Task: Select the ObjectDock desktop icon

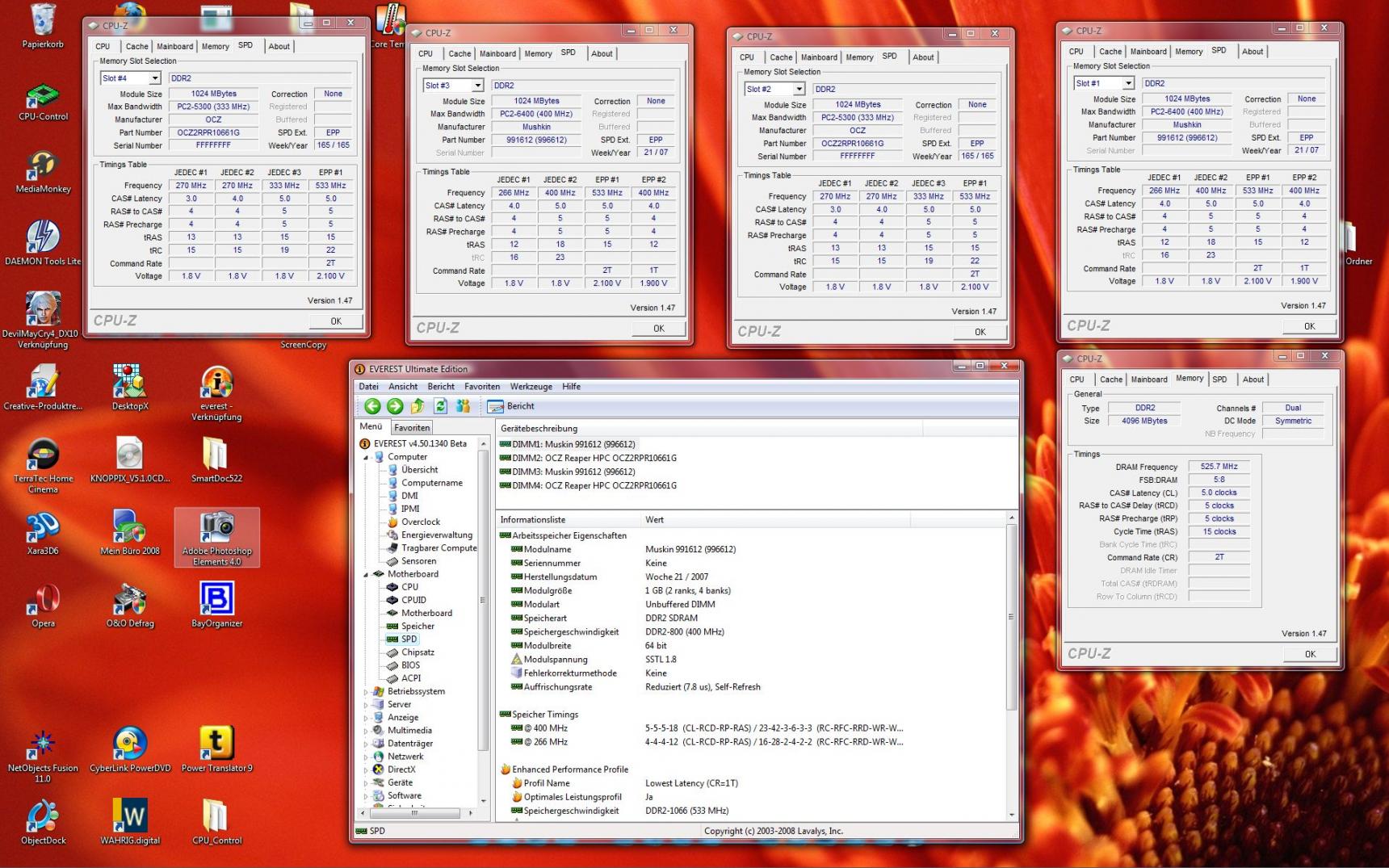Action: 43,822
